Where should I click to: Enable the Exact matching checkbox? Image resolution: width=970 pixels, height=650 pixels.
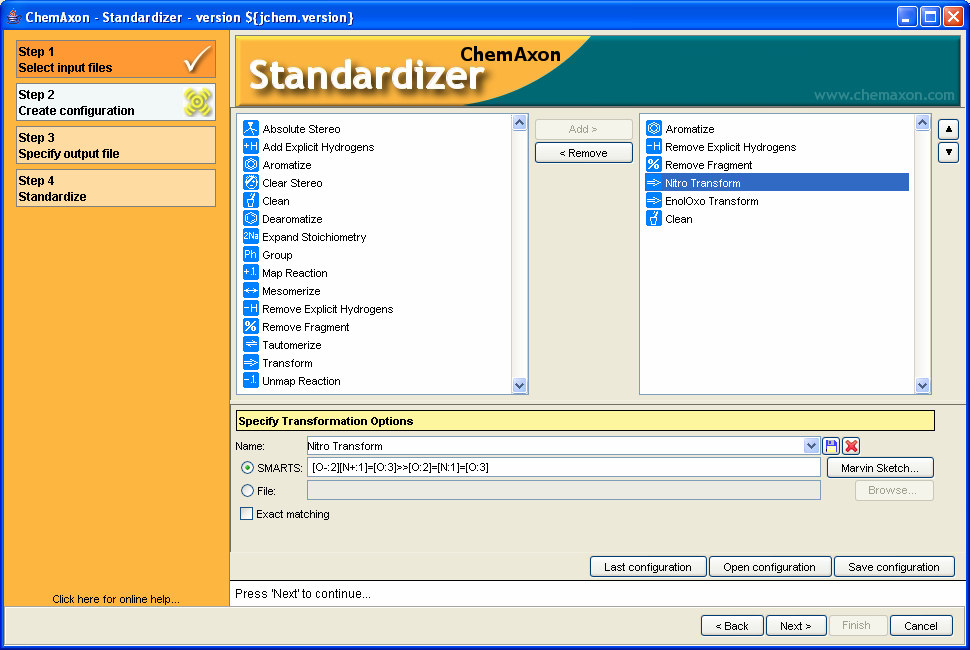(246, 513)
